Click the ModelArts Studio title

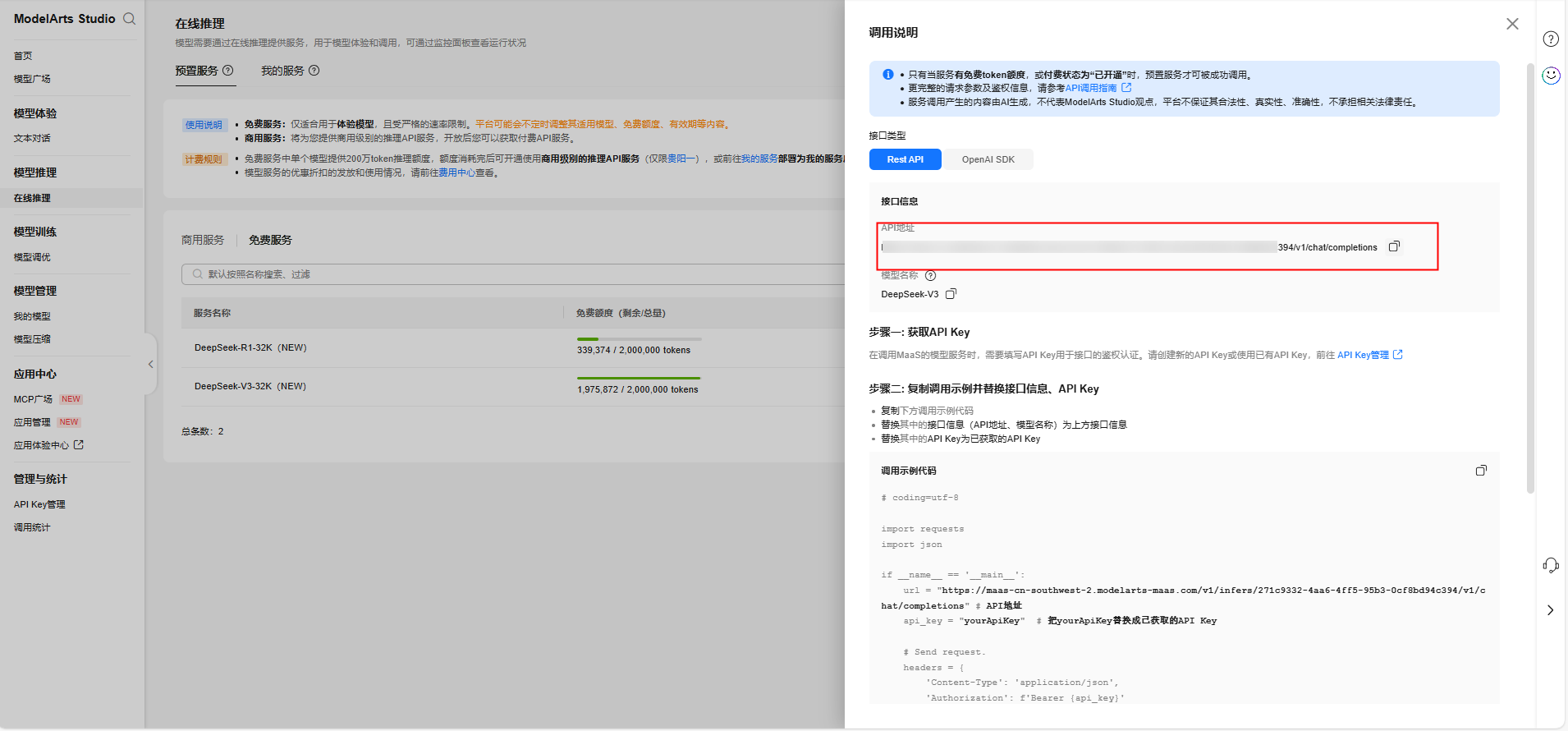pyautogui.click(x=64, y=19)
